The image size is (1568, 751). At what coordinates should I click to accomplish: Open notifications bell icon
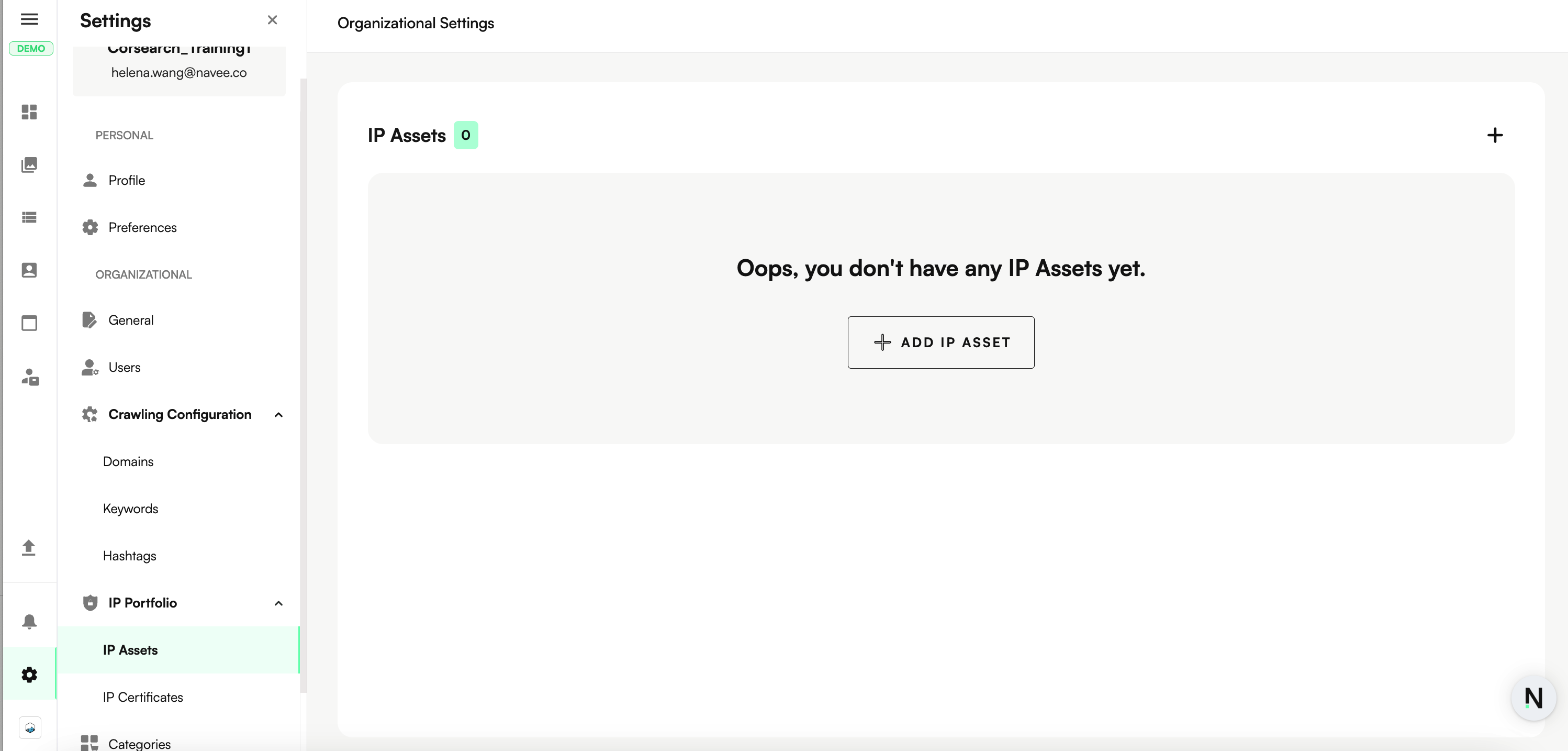point(29,621)
